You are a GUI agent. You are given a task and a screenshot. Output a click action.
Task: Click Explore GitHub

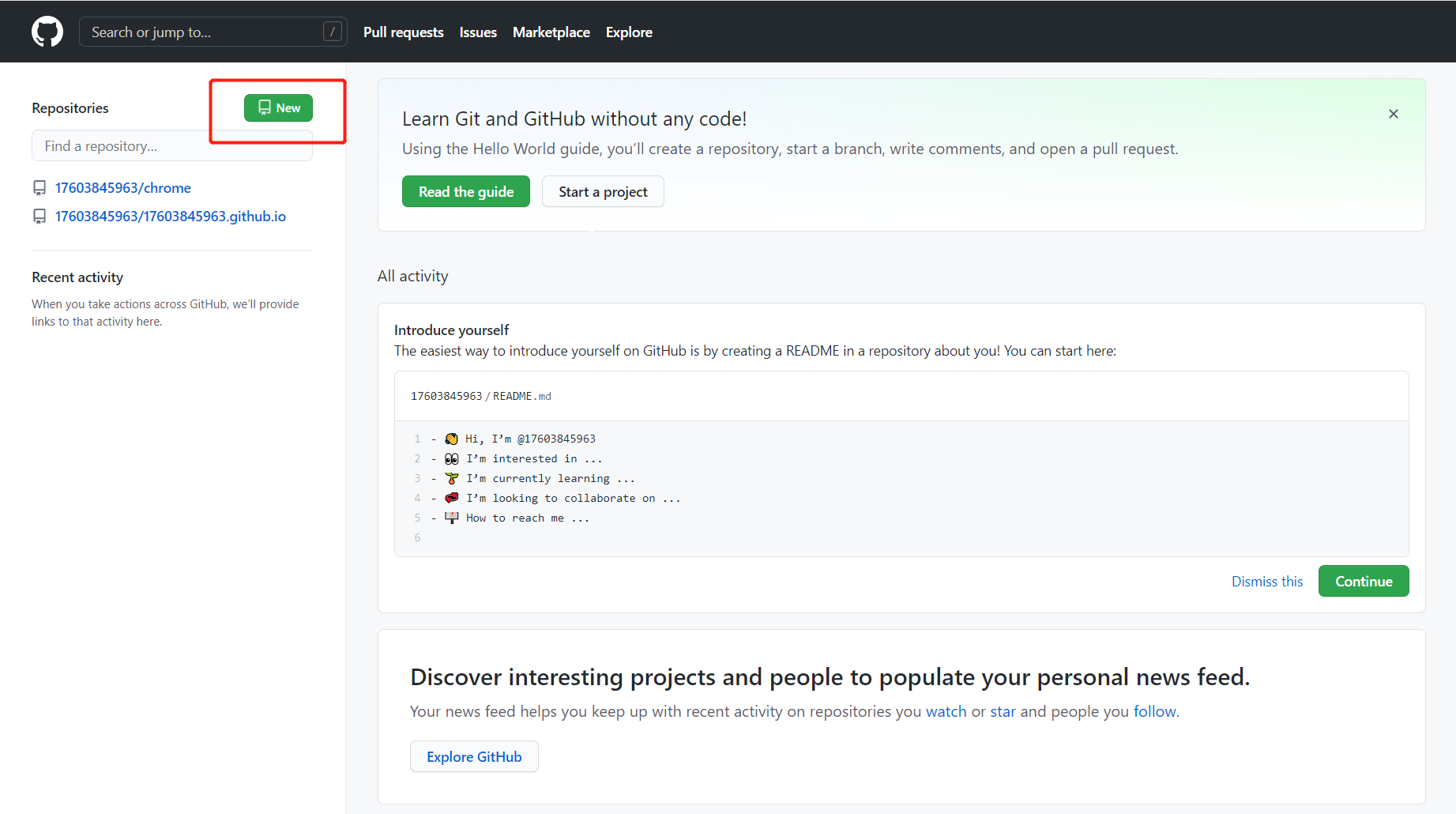tap(474, 756)
